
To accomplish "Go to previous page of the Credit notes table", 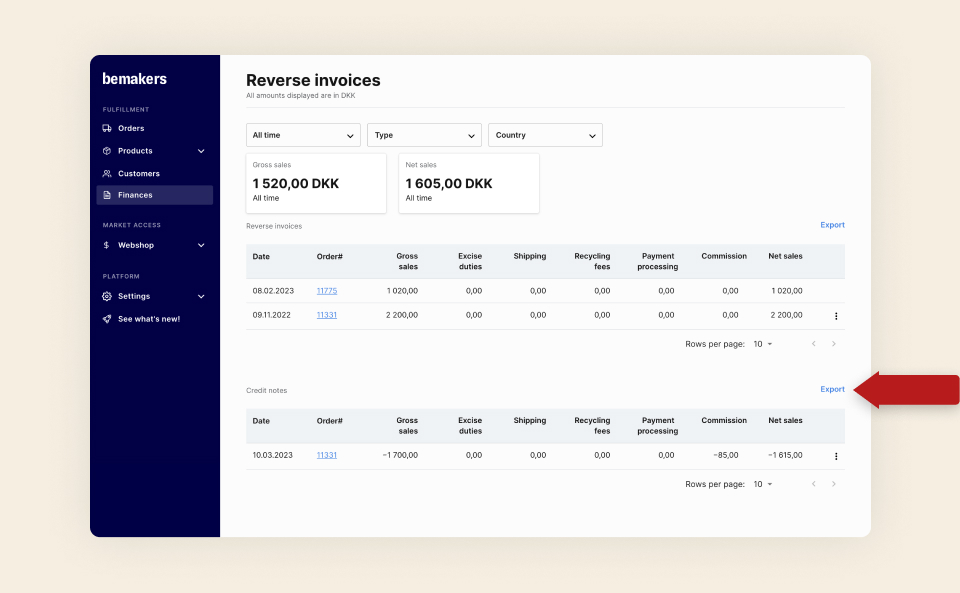I will pos(814,484).
